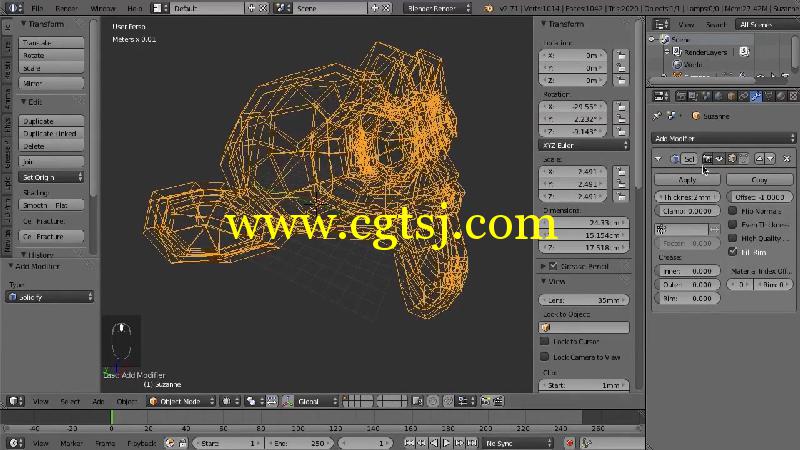Image resolution: width=800 pixels, height=450 pixels.
Task: Delete the current screen layout
Action: coord(263,8)
